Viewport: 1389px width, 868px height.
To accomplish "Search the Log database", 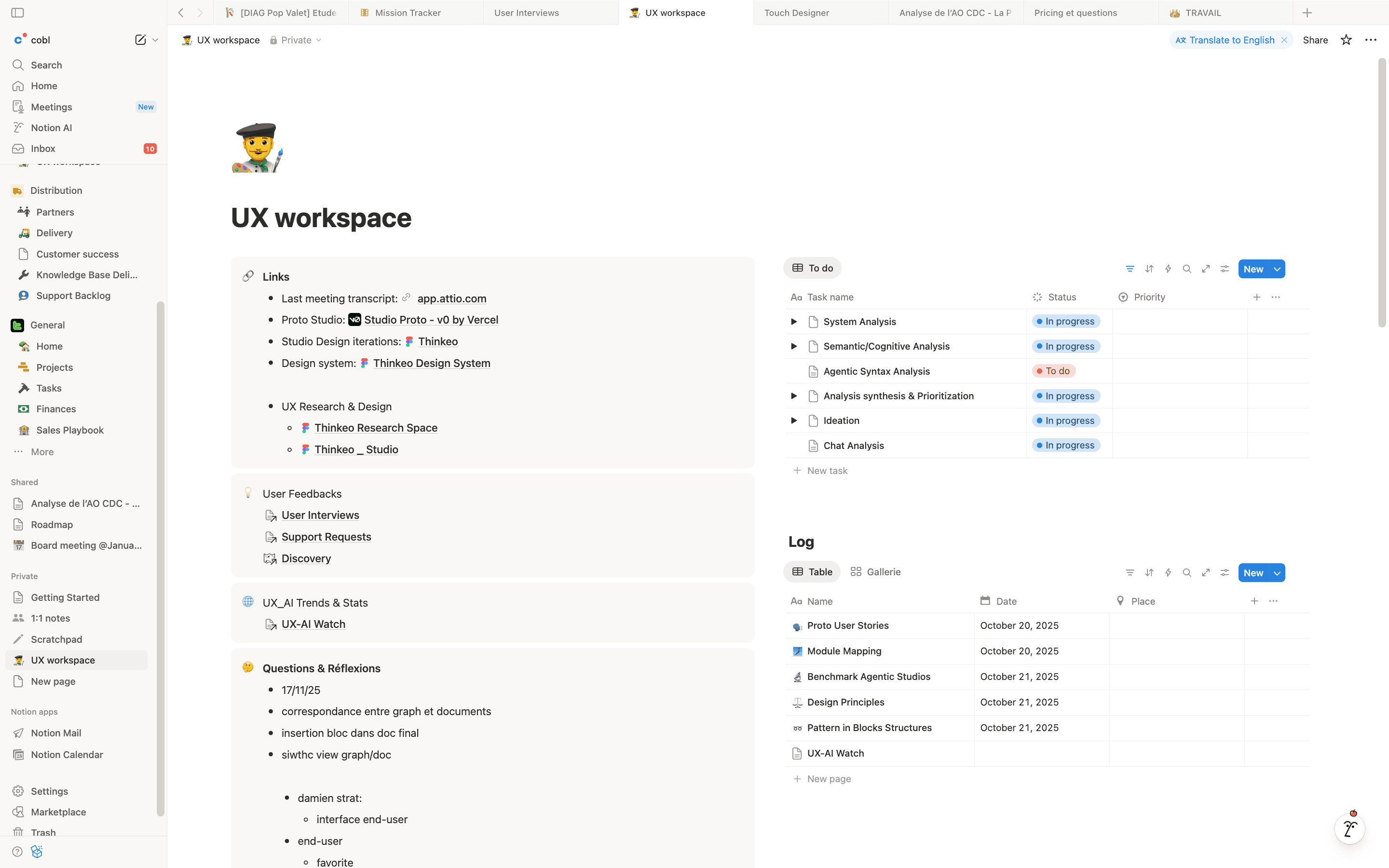I will (1187, 572).
